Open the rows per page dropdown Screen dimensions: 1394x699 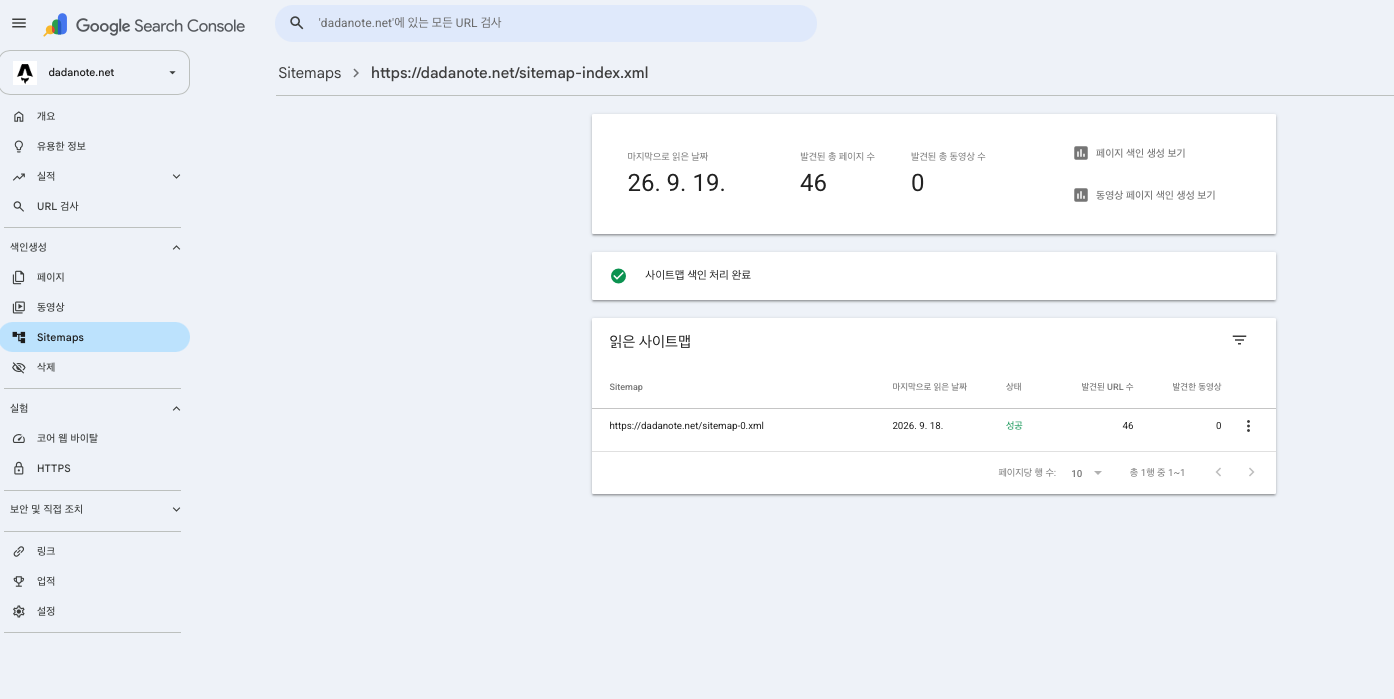click(1086, 473)
